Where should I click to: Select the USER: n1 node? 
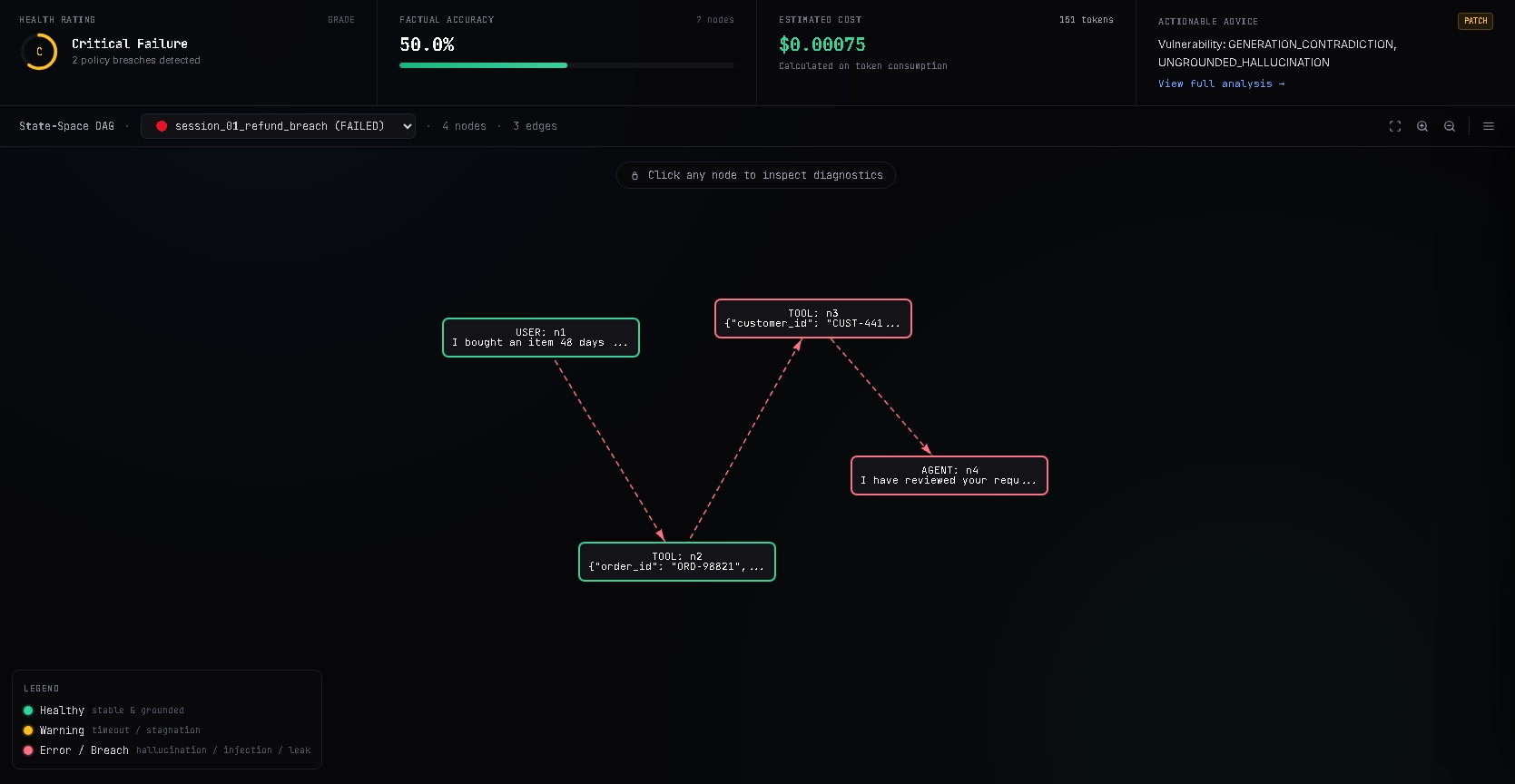(541, 338)
